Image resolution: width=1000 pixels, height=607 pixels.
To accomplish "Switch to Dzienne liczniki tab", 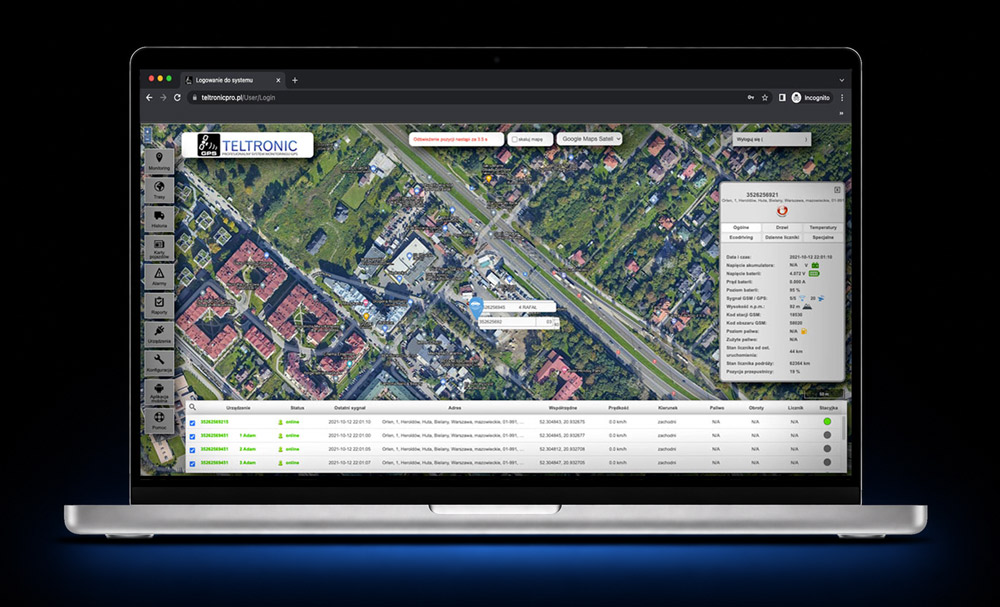I will point(783,237).
